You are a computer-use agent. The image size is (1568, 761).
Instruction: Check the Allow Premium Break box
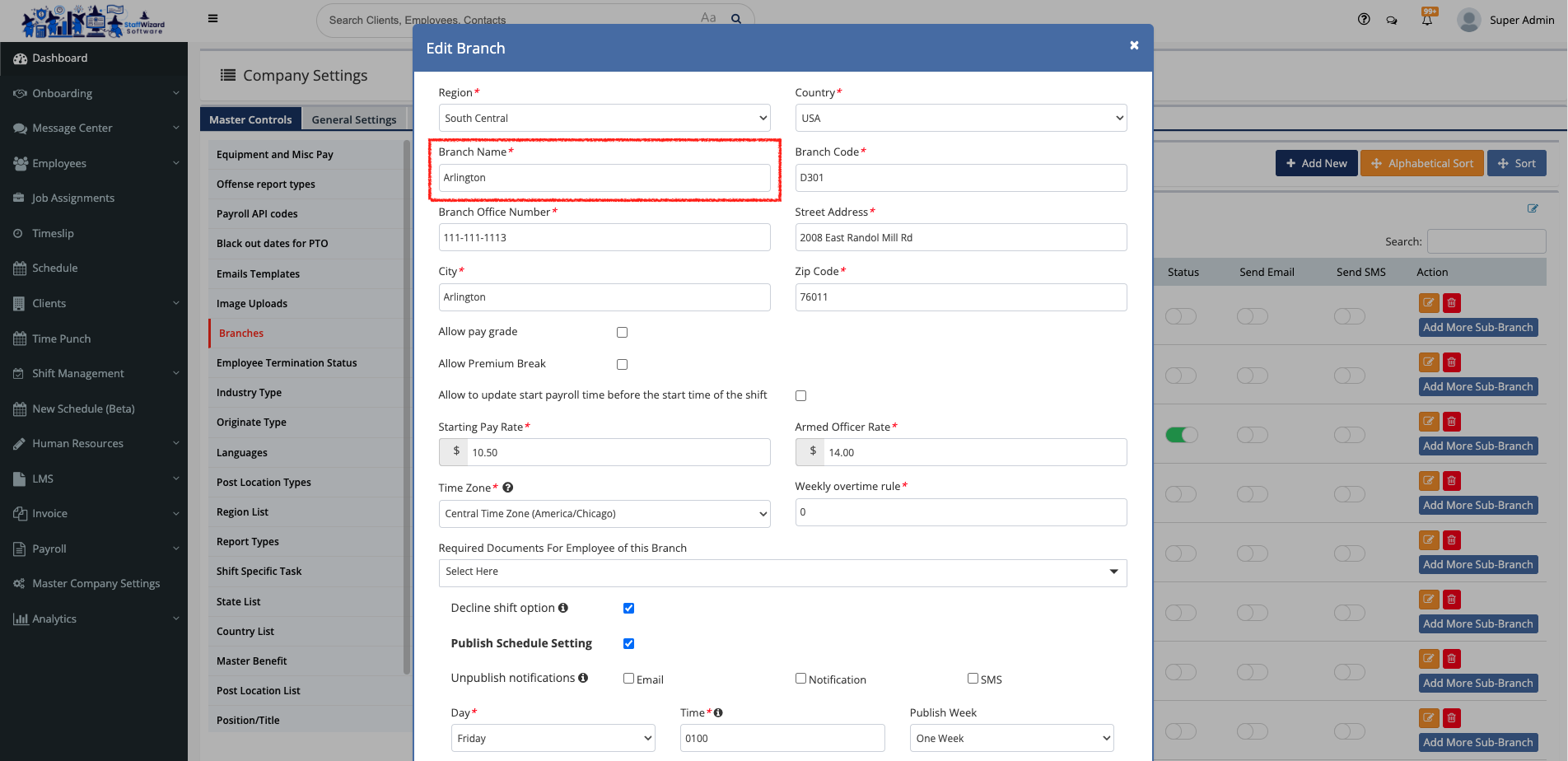(623, 365)
